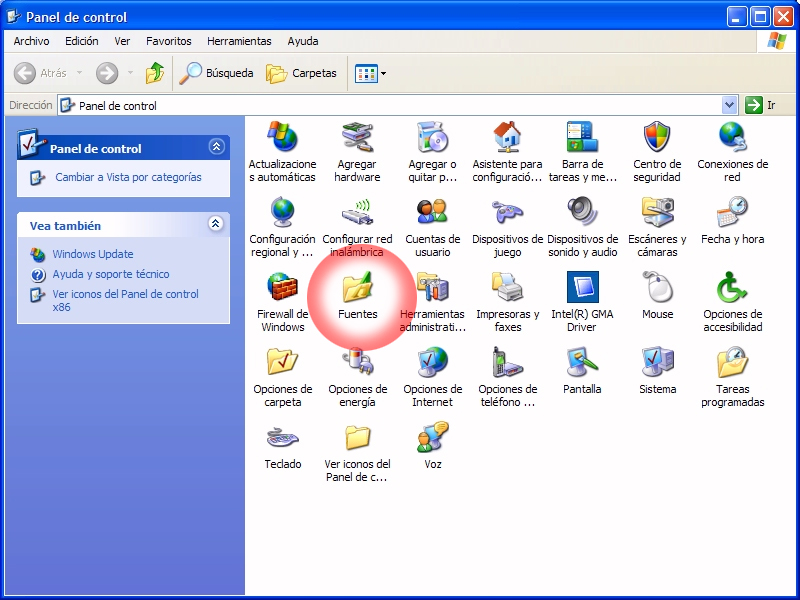
Task: Click the Búsqueda toolbar button
Action: (x=216, y=73)
